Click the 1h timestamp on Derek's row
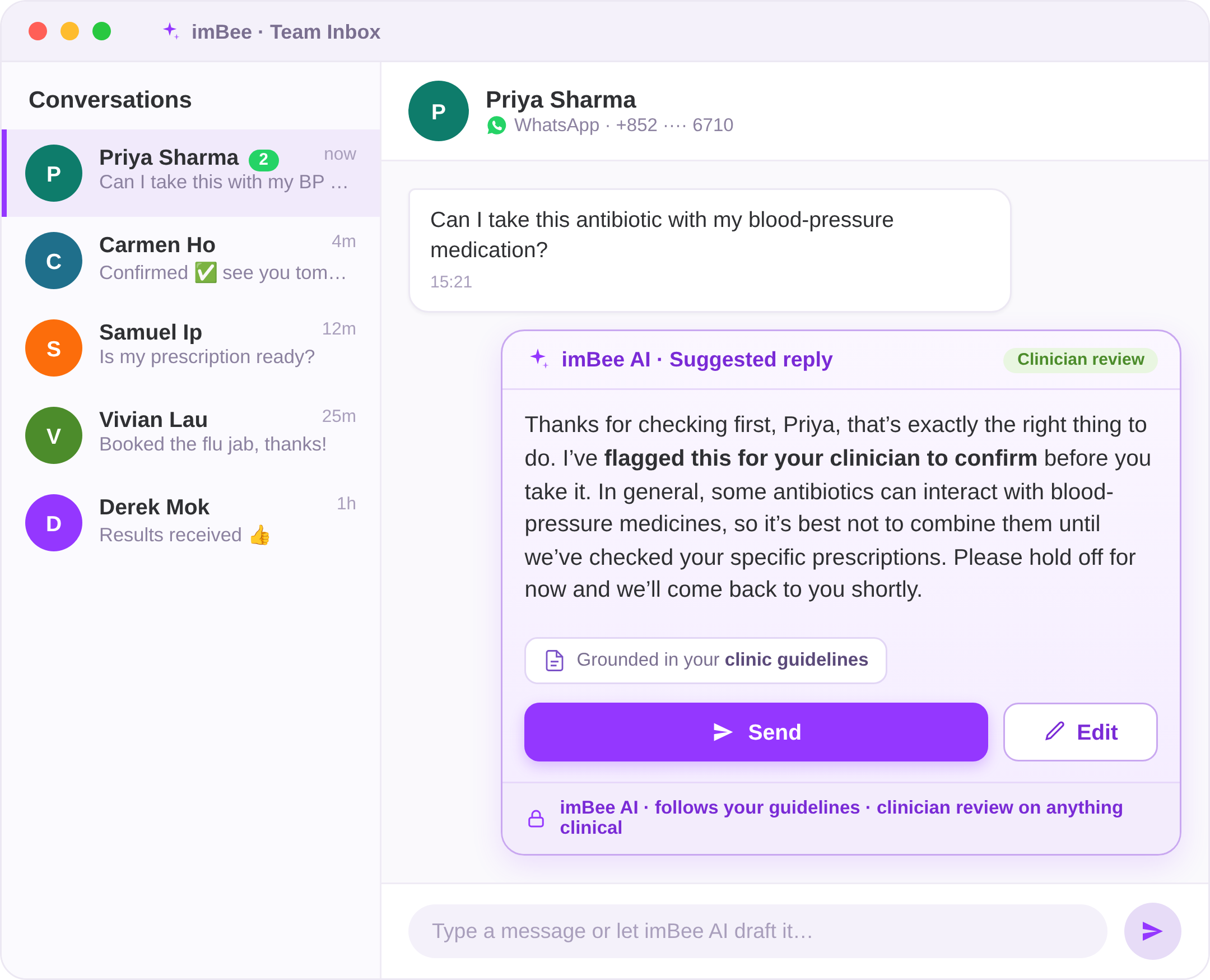The width and height of the screenshot is (1210, 980). click(347, 504)
